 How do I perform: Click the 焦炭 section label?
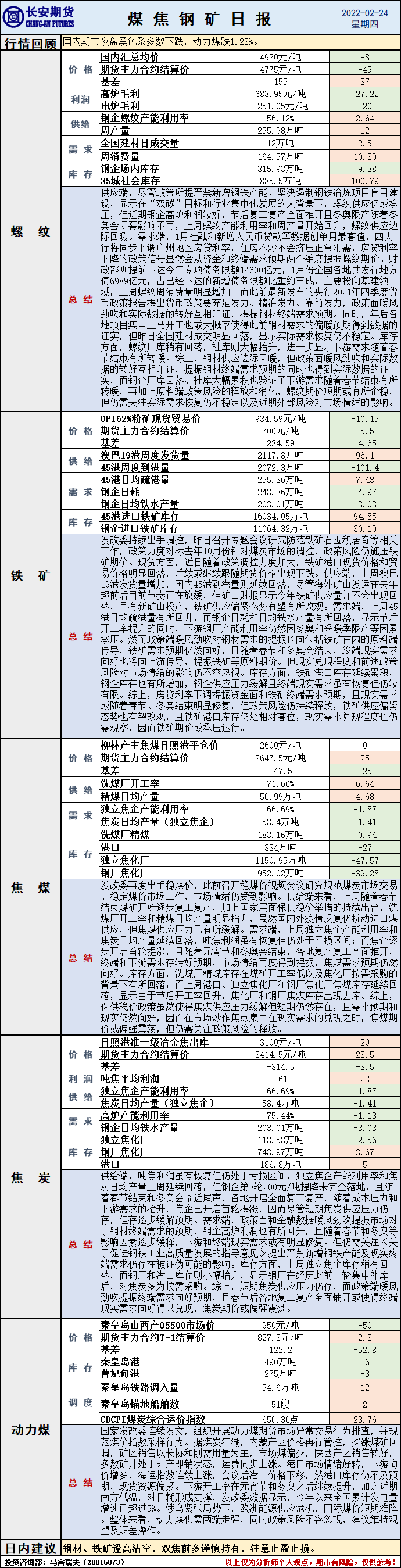(x=30, y=1179)
